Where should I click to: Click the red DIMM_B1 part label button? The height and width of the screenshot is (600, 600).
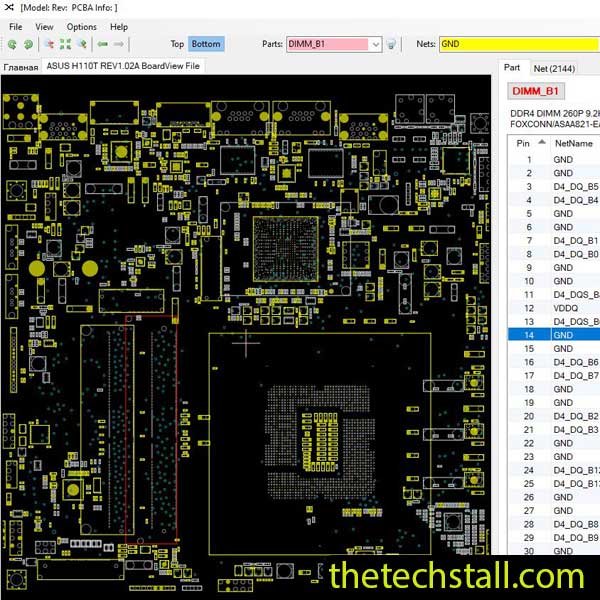click(x=535, y=91)
